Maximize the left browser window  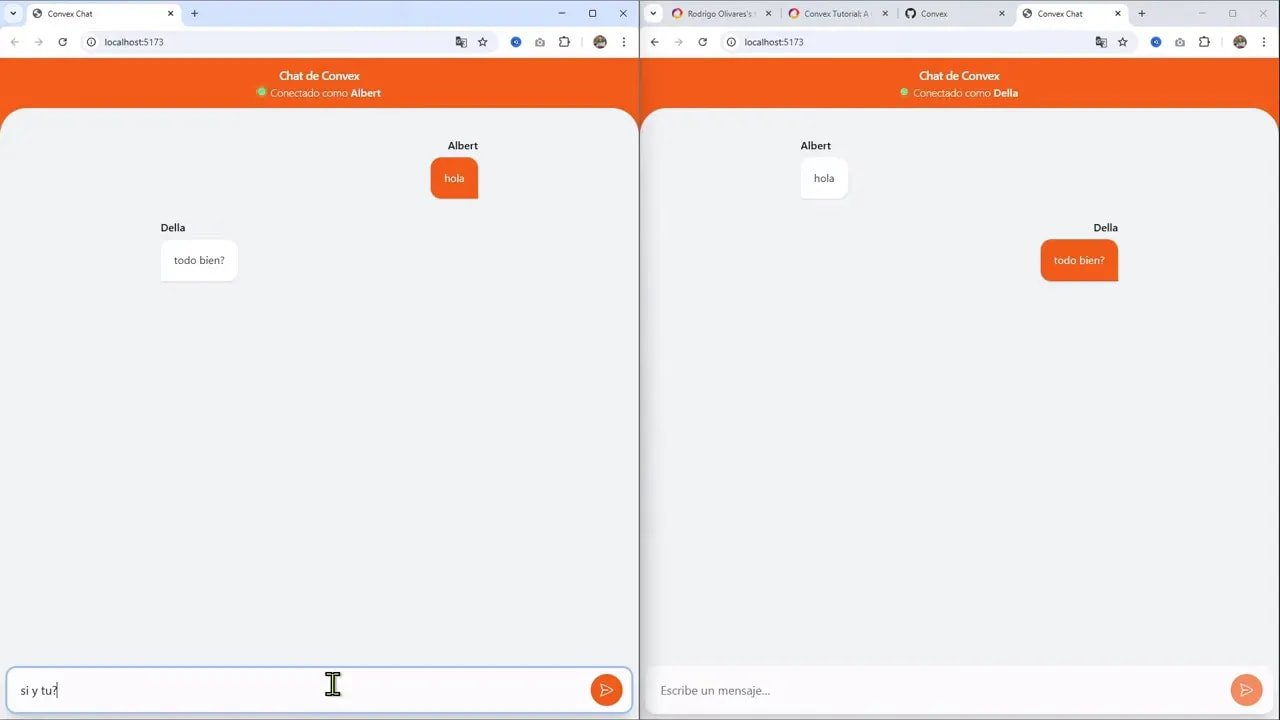(x=592, y=14)
